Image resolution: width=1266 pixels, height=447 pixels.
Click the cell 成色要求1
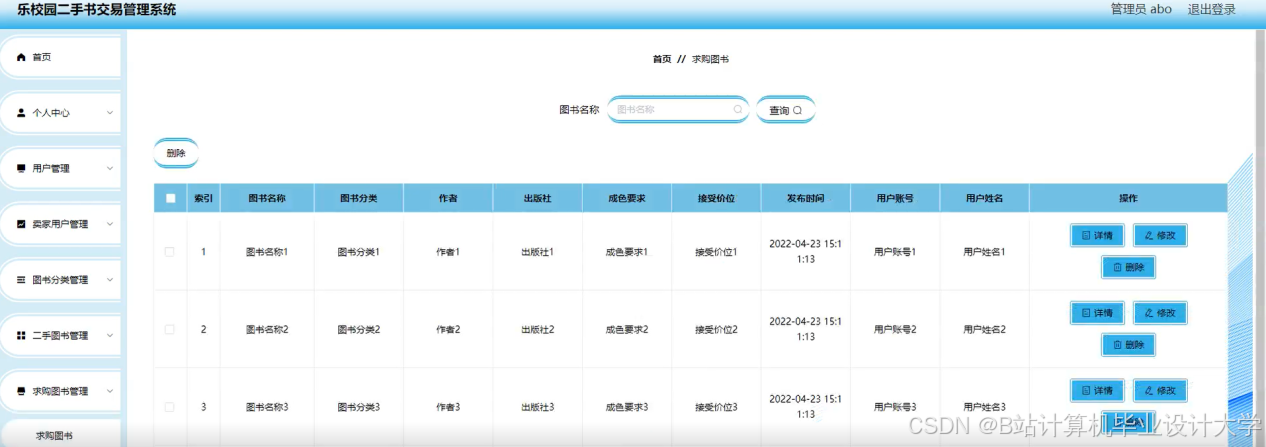pyautogui.click(x=627, y=252)
